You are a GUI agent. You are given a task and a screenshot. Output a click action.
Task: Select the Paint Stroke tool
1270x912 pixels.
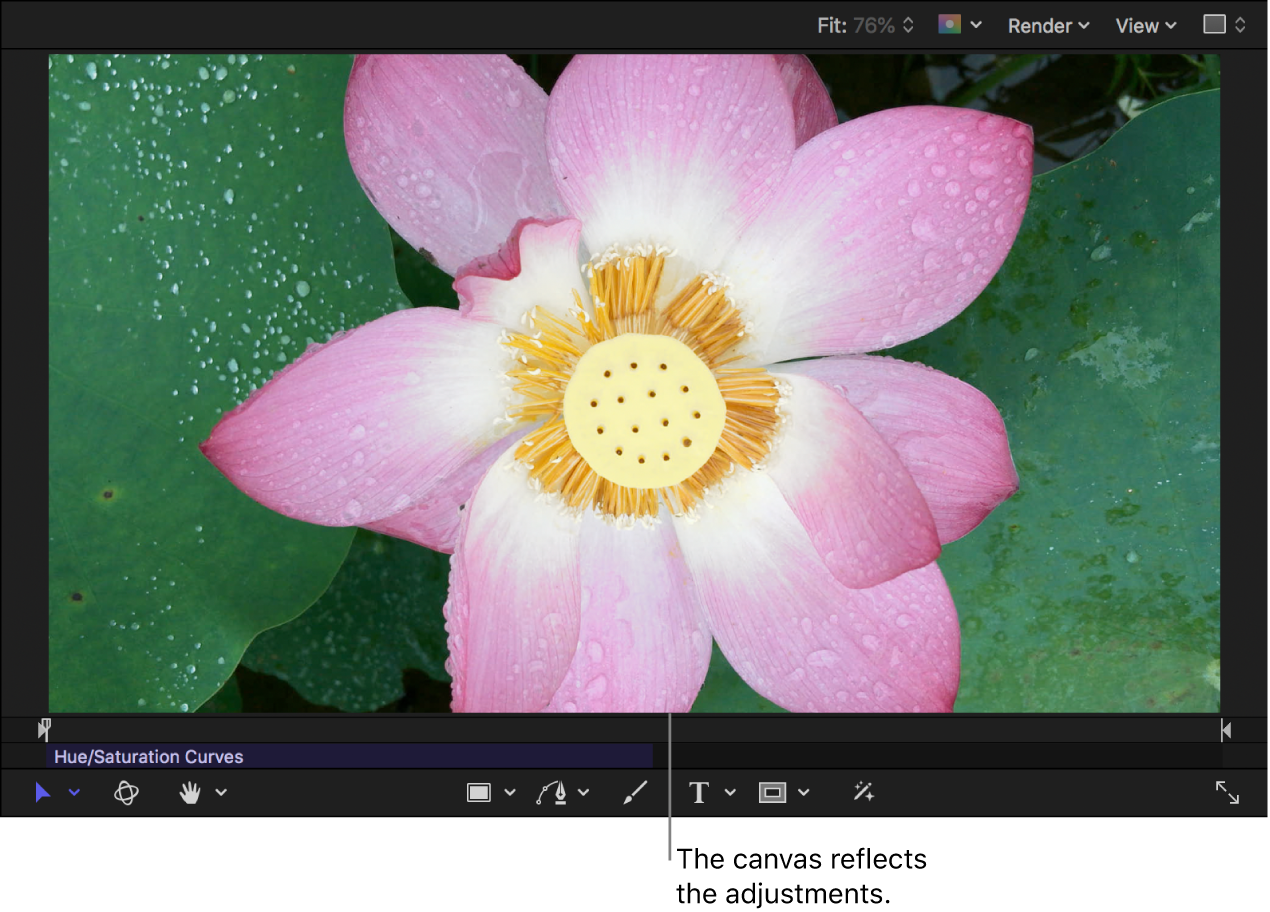pos(634,792)
